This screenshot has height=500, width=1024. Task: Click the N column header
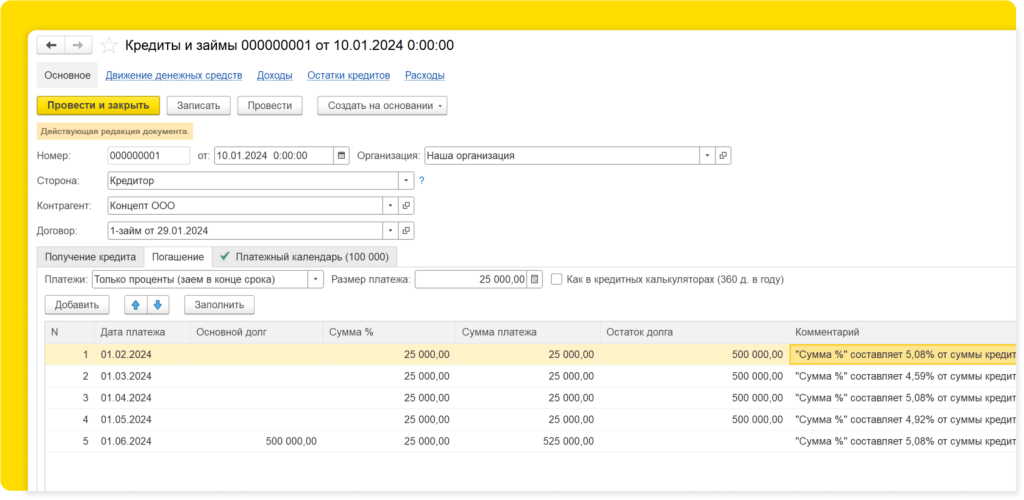[69, 332]
